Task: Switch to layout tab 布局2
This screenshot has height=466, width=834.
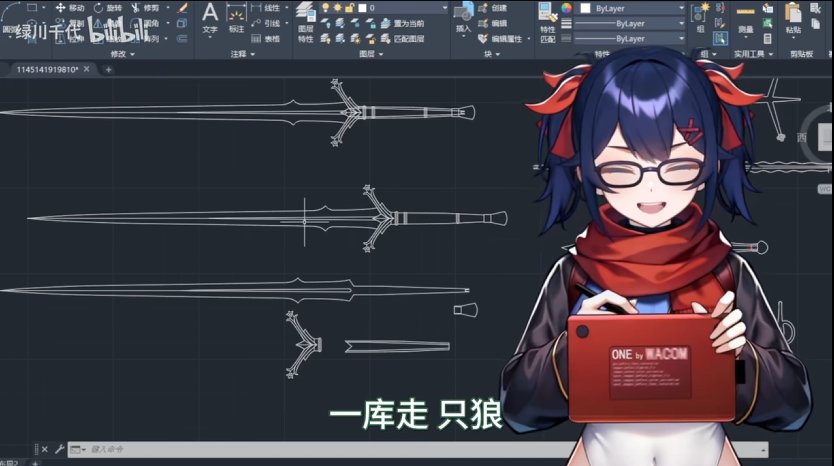Action: point(10,463)
